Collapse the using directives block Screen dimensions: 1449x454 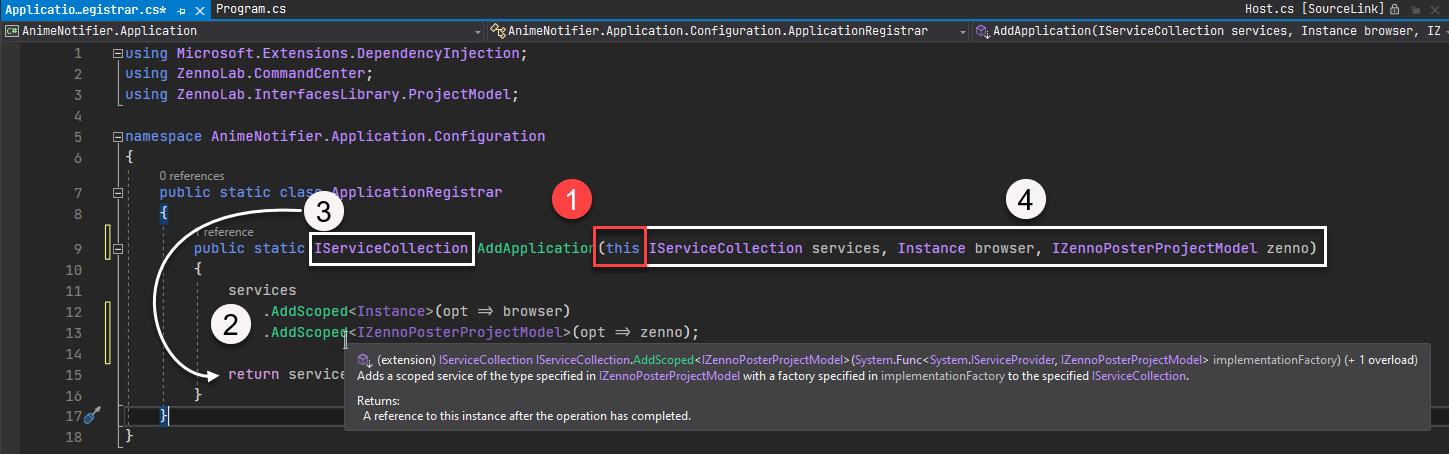118,53
